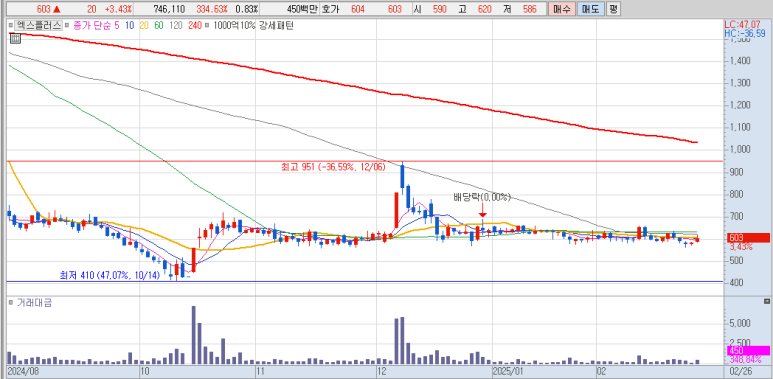
Task: Select the 20-day moving average label
Action: tap(145, 26)
